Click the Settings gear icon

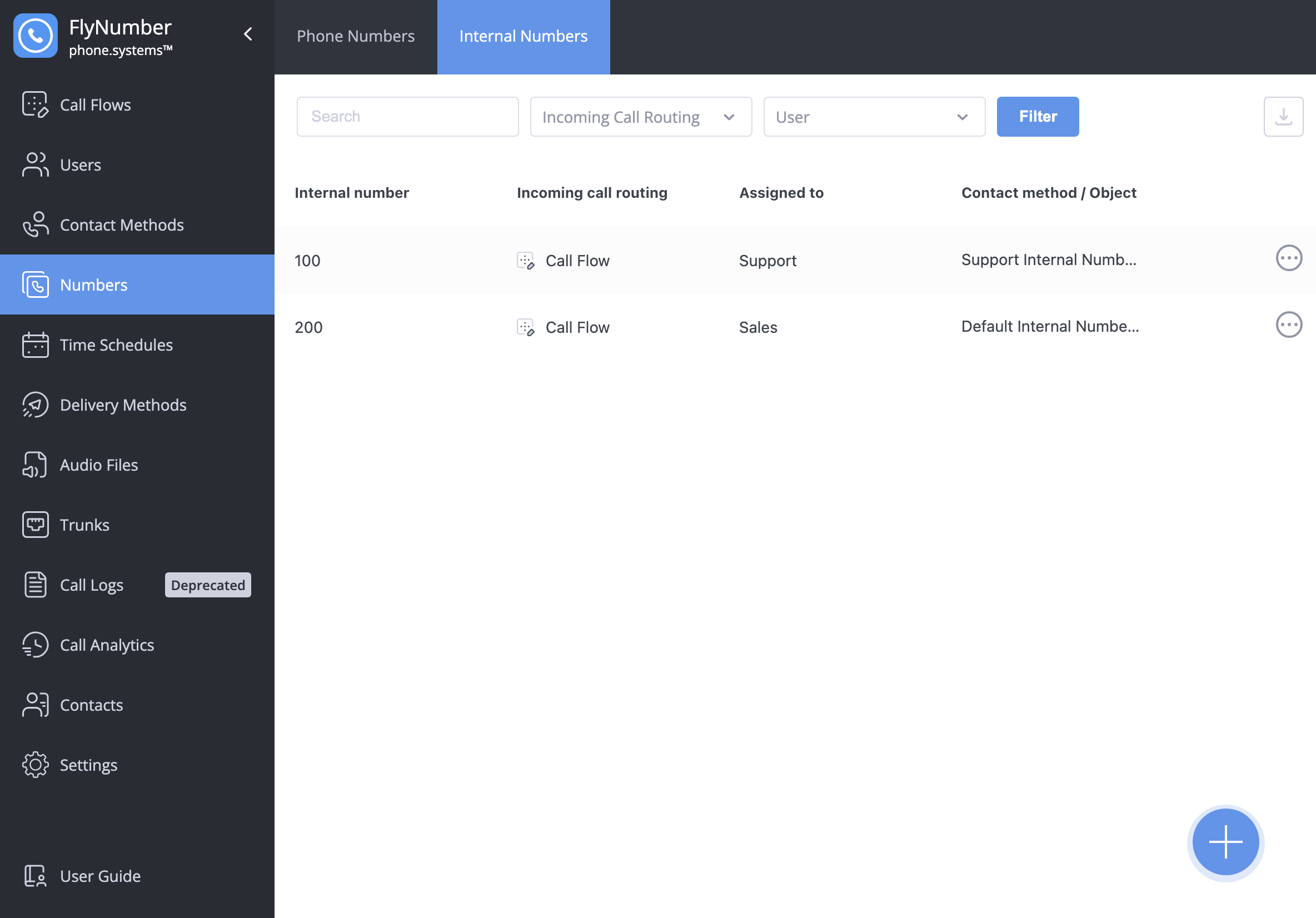(36, 765)
